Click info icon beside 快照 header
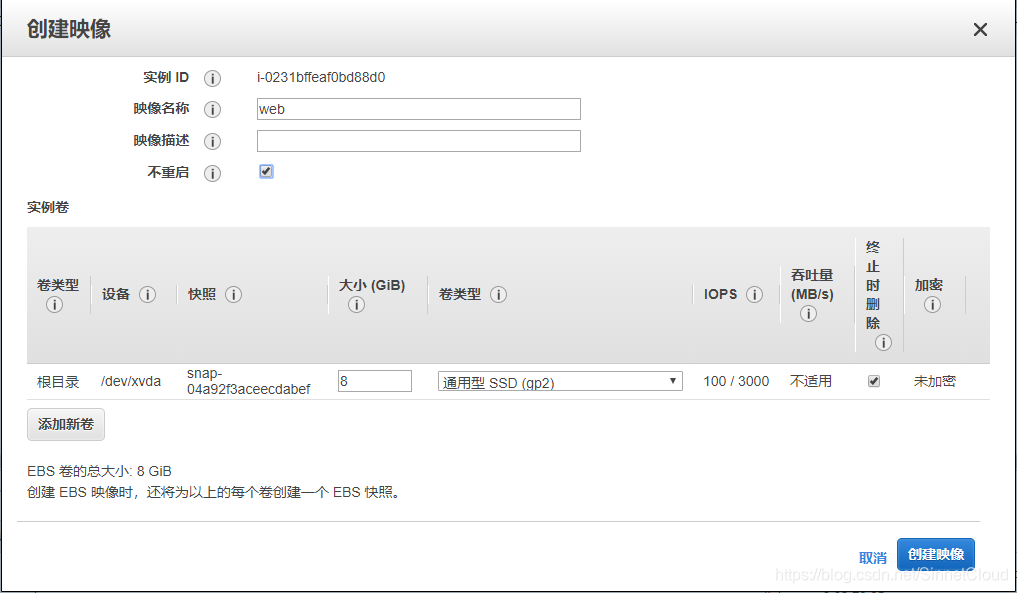The width and height of the screenshot is (1017, 593). click(x=233, y=295)
